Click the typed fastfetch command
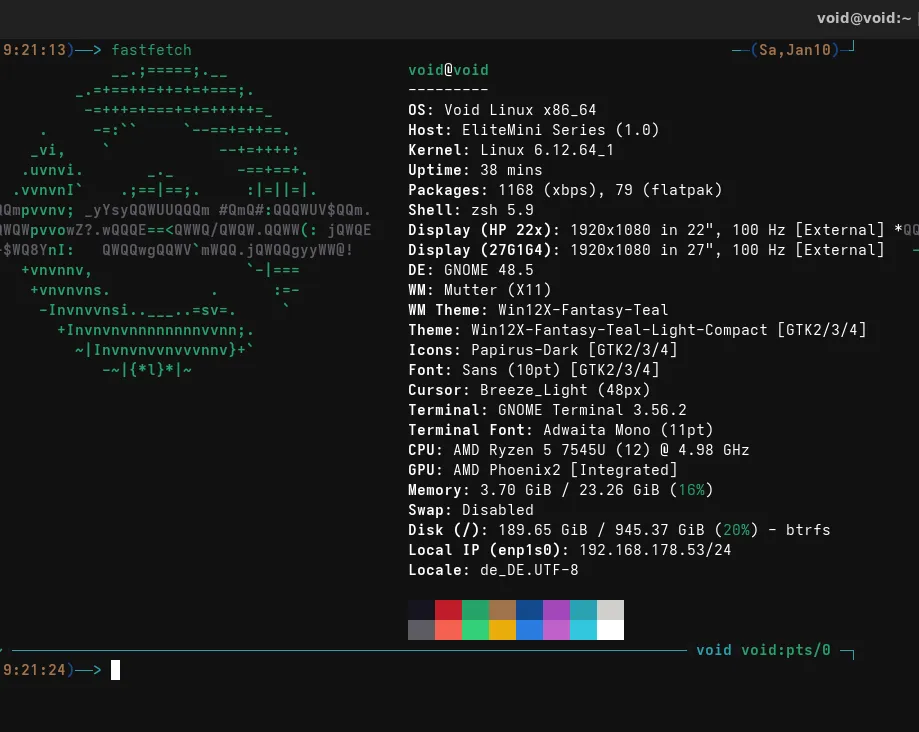The width and height of the screenshot is (919, 732). click(x=151, y=50)
